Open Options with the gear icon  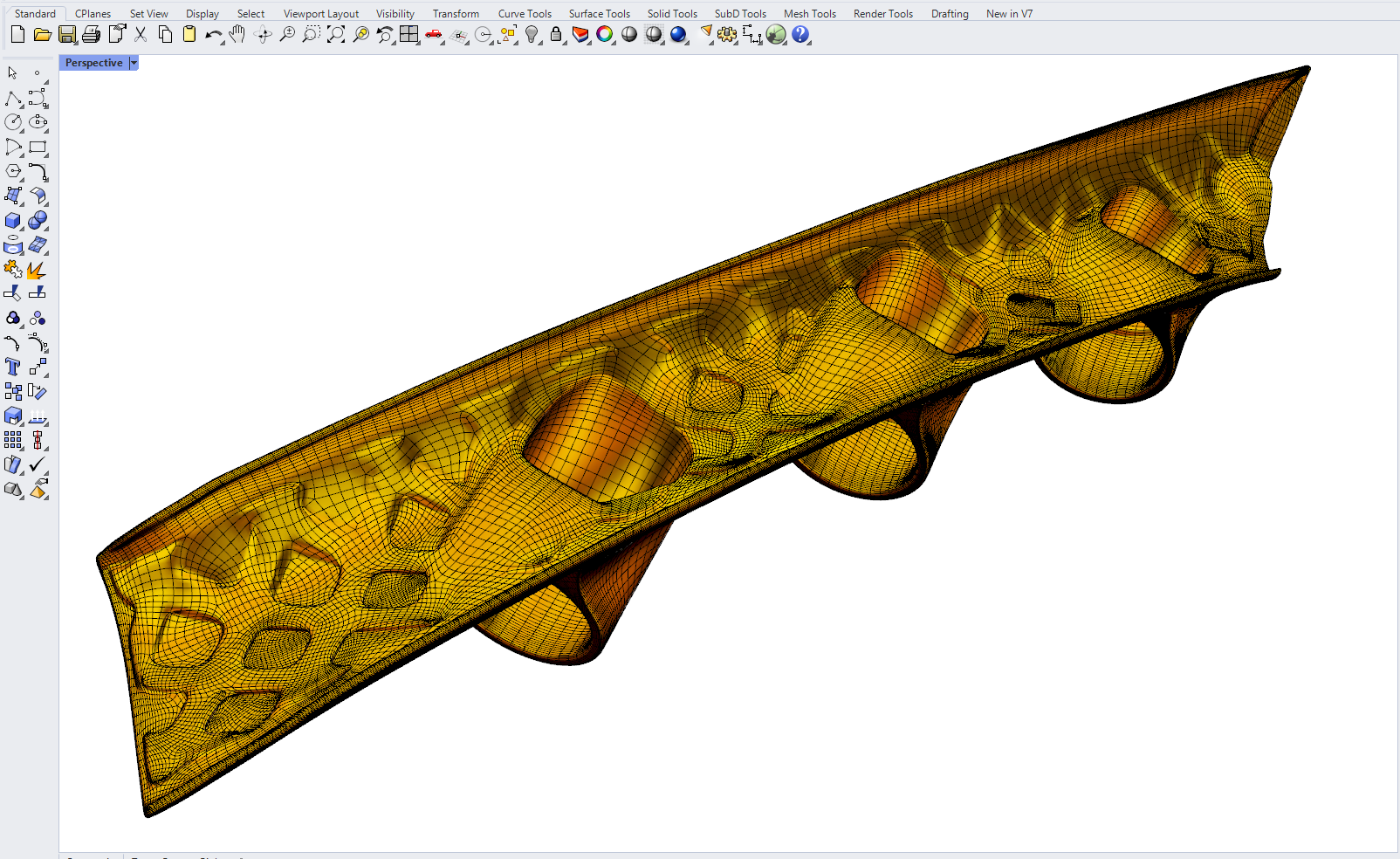coord(726,35)
